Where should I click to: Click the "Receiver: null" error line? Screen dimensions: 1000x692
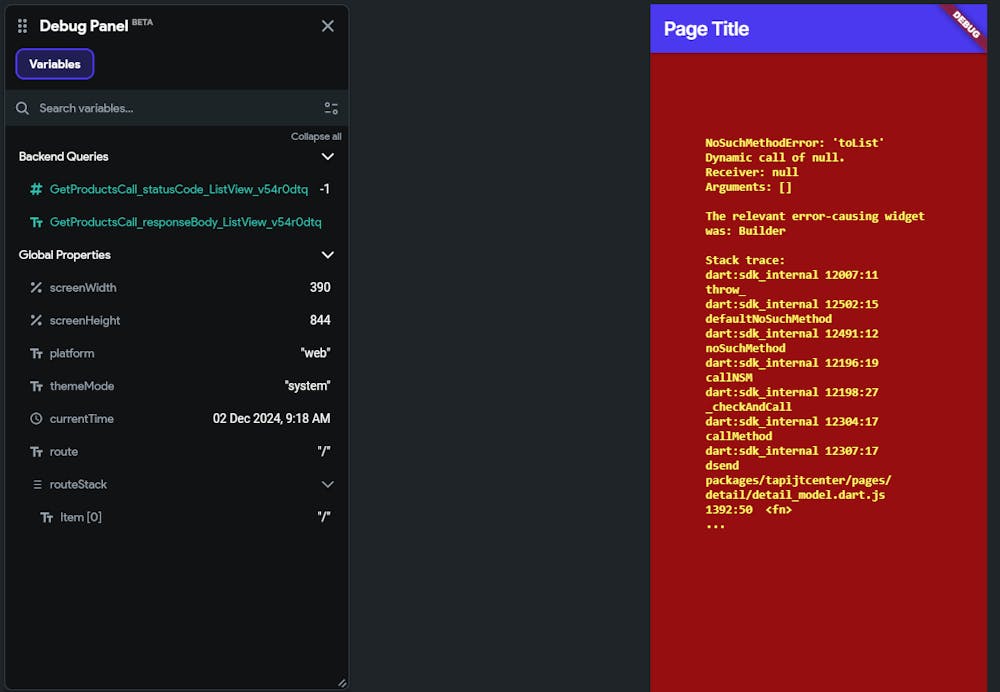click(x=752, y=172)
